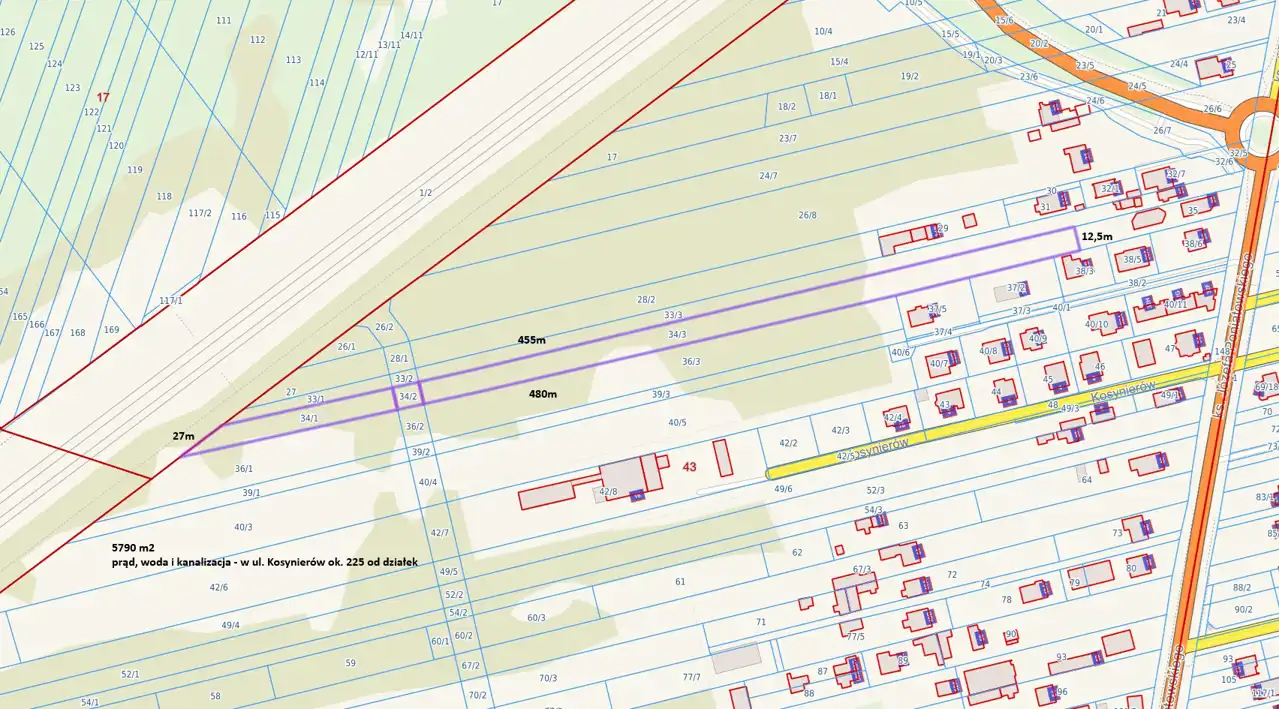Select the 27m width label
The height and width of the screenshot is (709, 1279).
[x=182, y=436]
